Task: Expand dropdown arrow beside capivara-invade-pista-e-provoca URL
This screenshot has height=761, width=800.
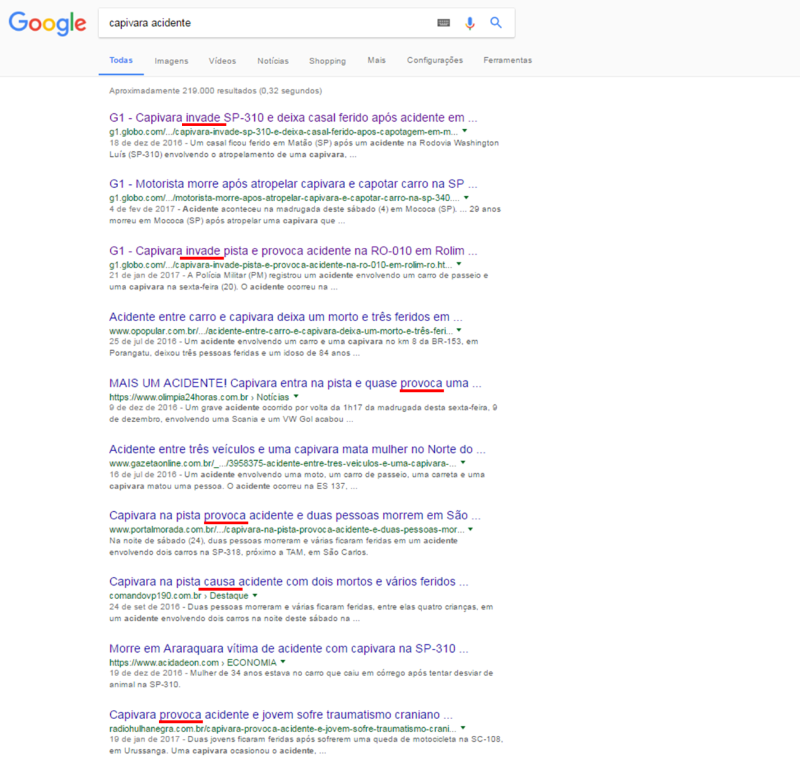Action: pyautogui.click(x=459, y=264)
